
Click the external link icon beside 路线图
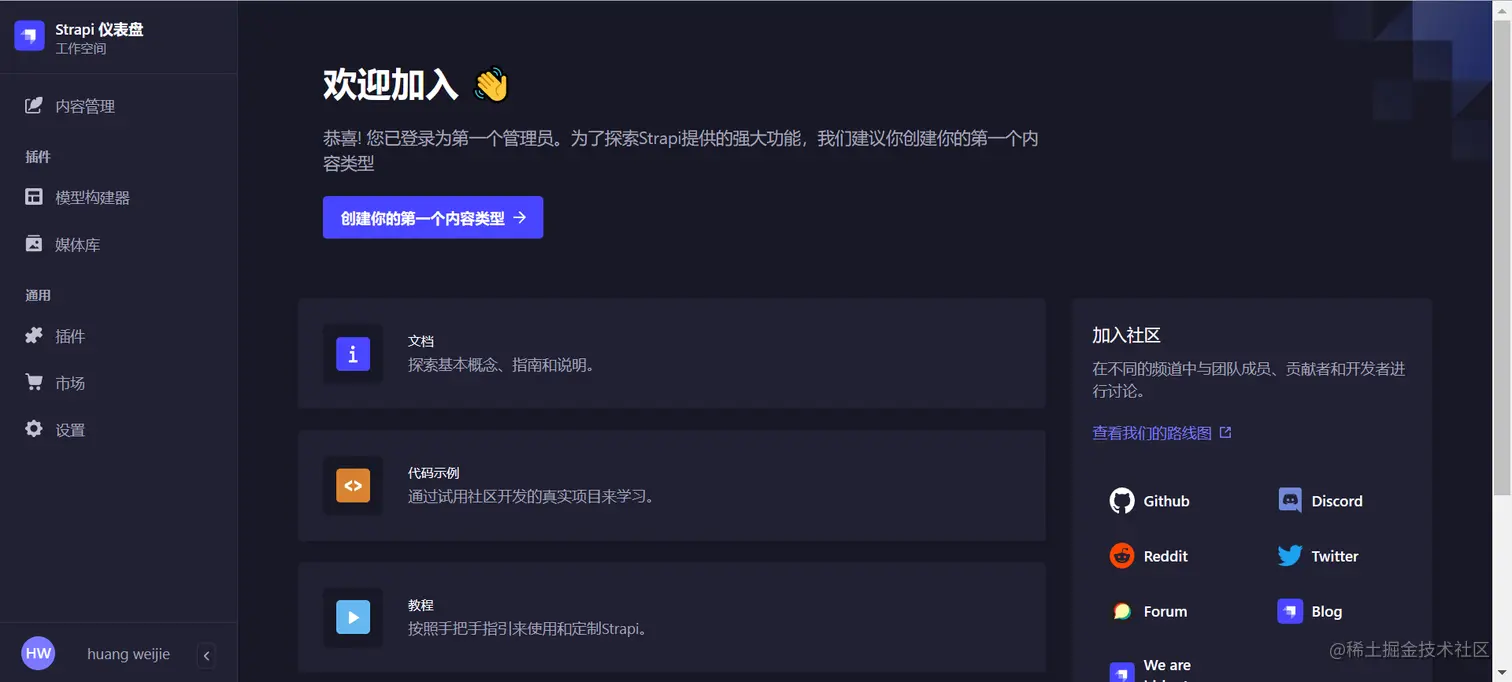coord(1225,433)
